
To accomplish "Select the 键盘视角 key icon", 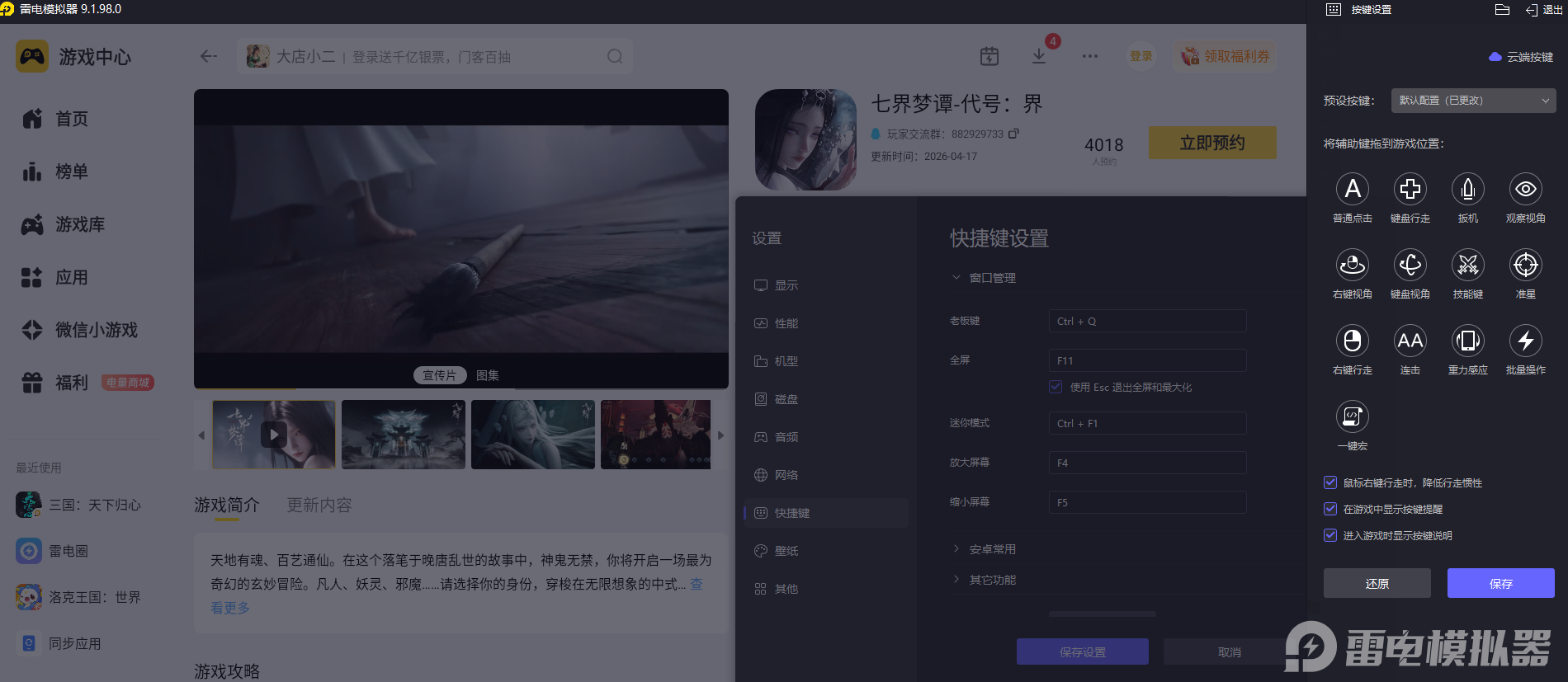I will [x=1410, y=265].
